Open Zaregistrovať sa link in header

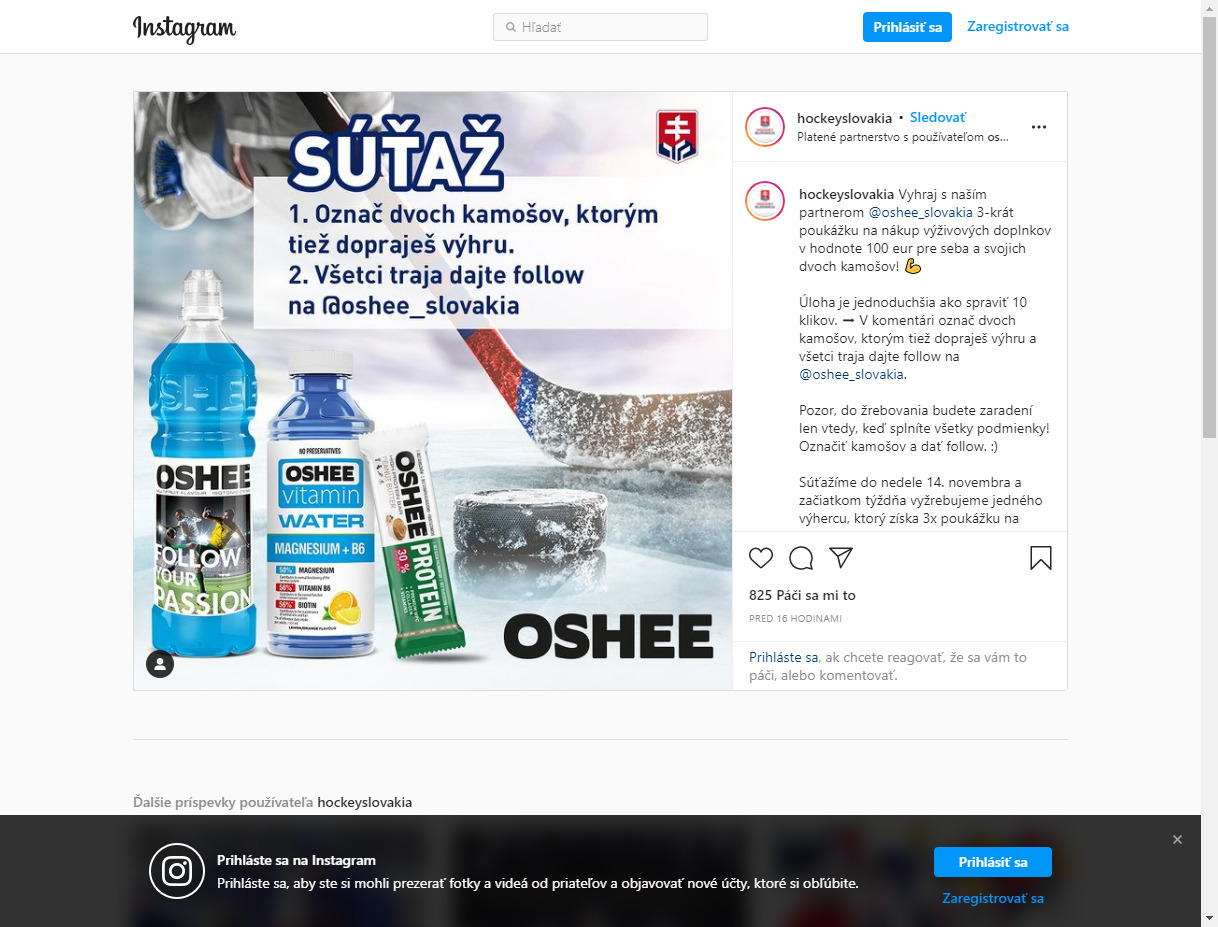point(1018,27)
